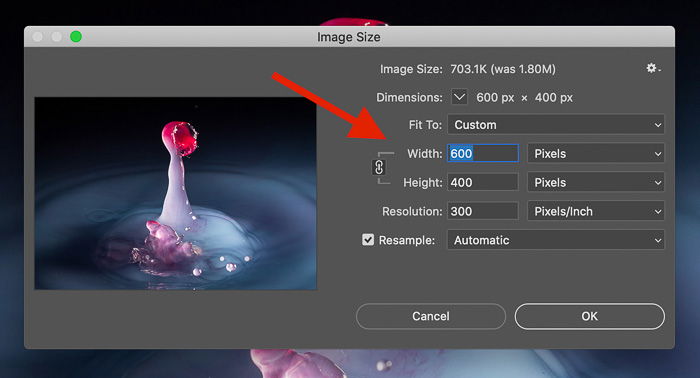Open the gear settings menu icon
This screenshot has height=378, width=700.
653,68
